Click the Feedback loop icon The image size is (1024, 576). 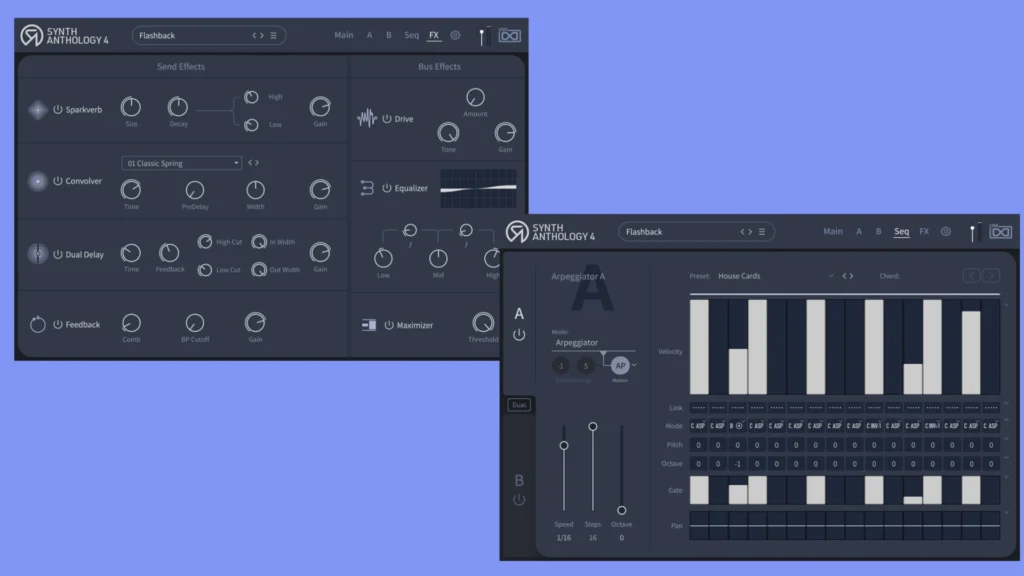coord(37,325)
